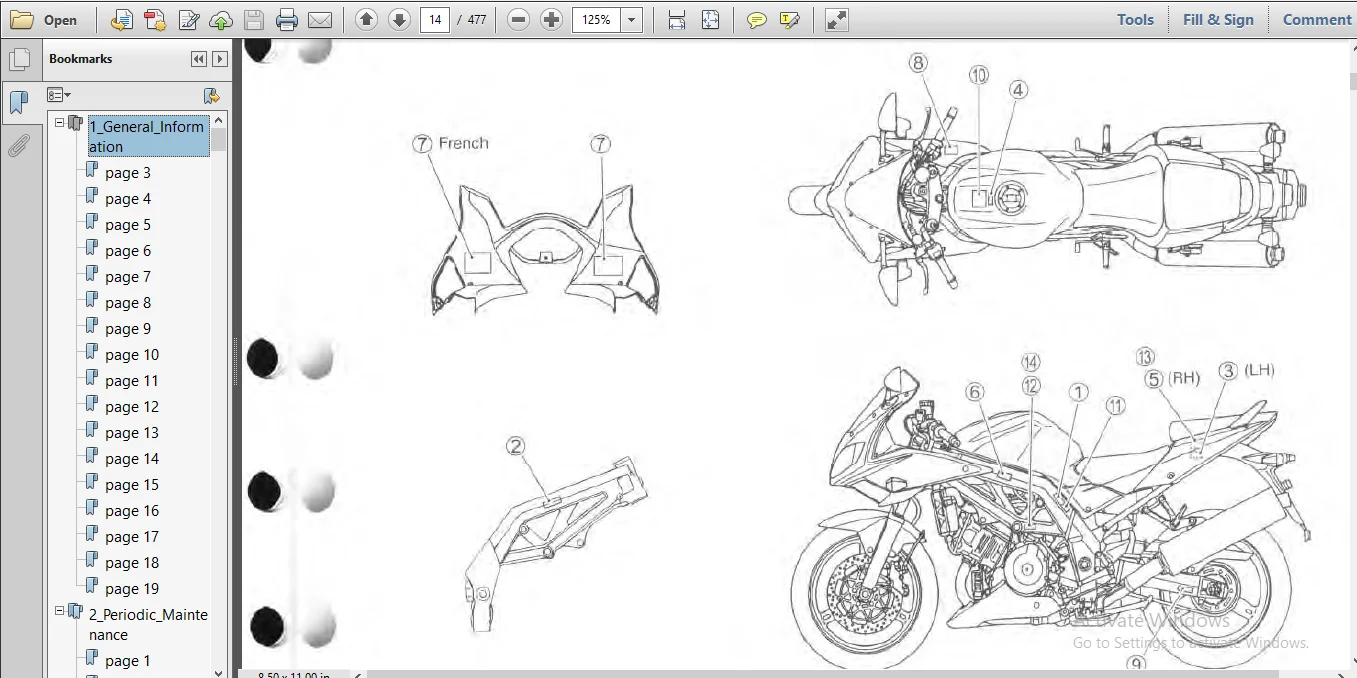Click the find current bookmark icon
Screen dimensions: 1357x678
211,95
